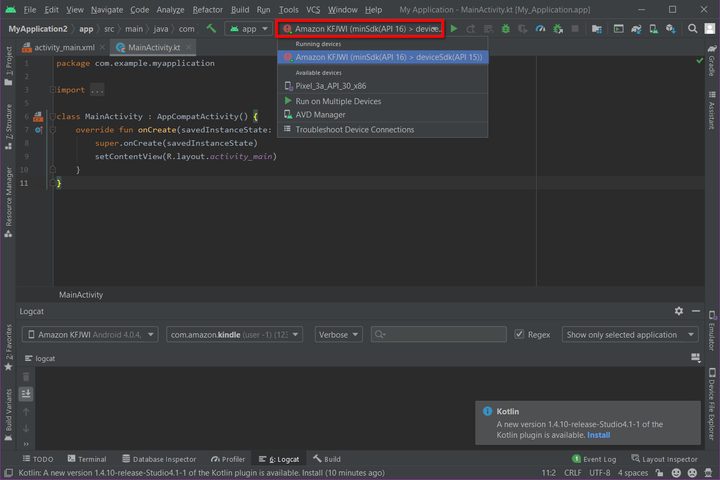
Task: Open the app run configuration dropdown
Action: point(248,28)
